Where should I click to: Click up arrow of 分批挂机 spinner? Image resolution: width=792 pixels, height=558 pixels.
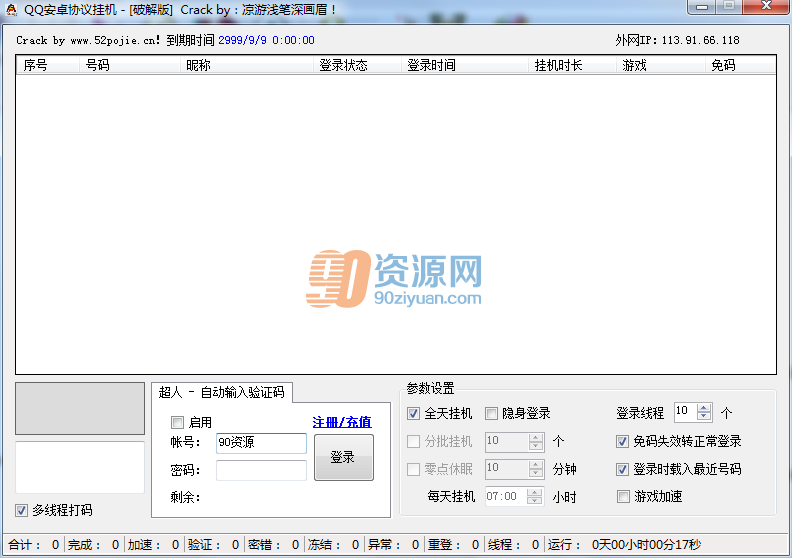(535, 437)
